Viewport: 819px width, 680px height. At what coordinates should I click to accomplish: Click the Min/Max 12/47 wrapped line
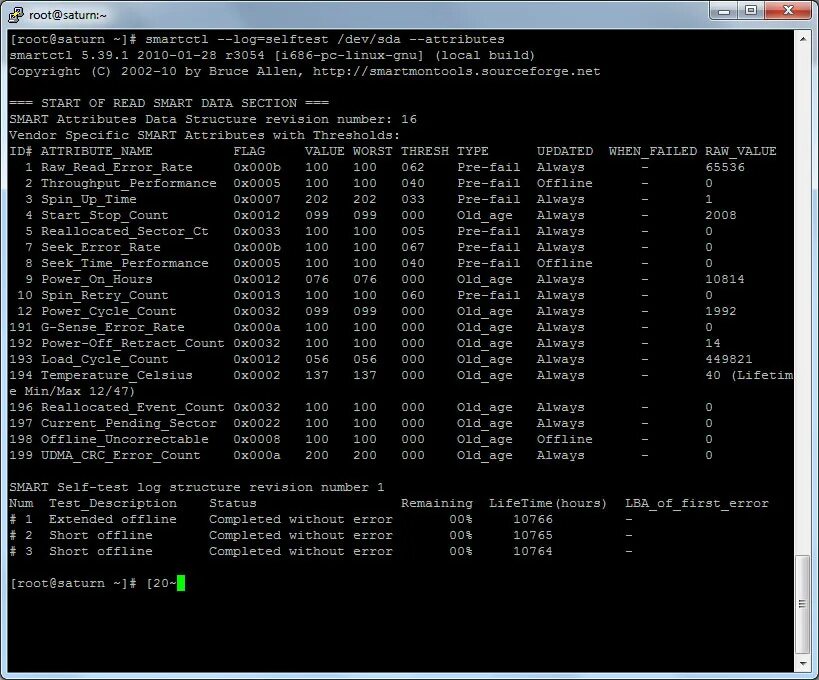72,391
